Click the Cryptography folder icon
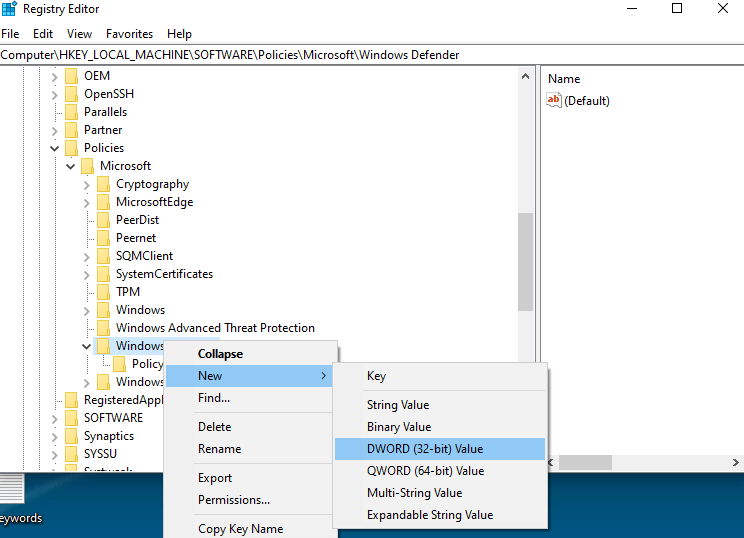This screenshot has width=744, height=538. (103, 184)
